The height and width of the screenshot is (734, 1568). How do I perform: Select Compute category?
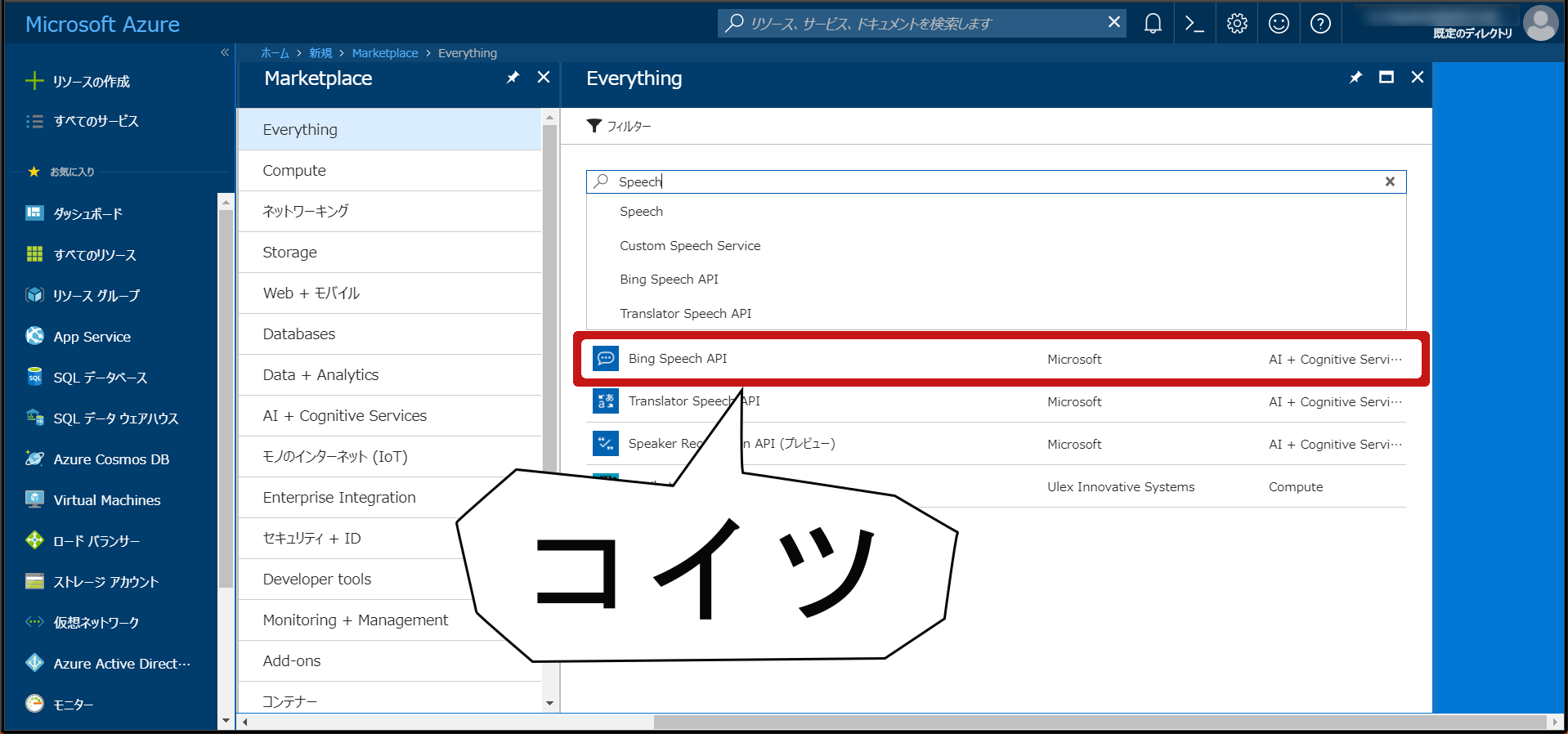tap(389, 170)
